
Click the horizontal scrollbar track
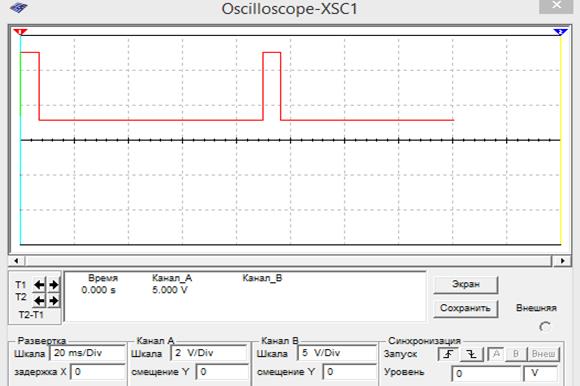289,261
